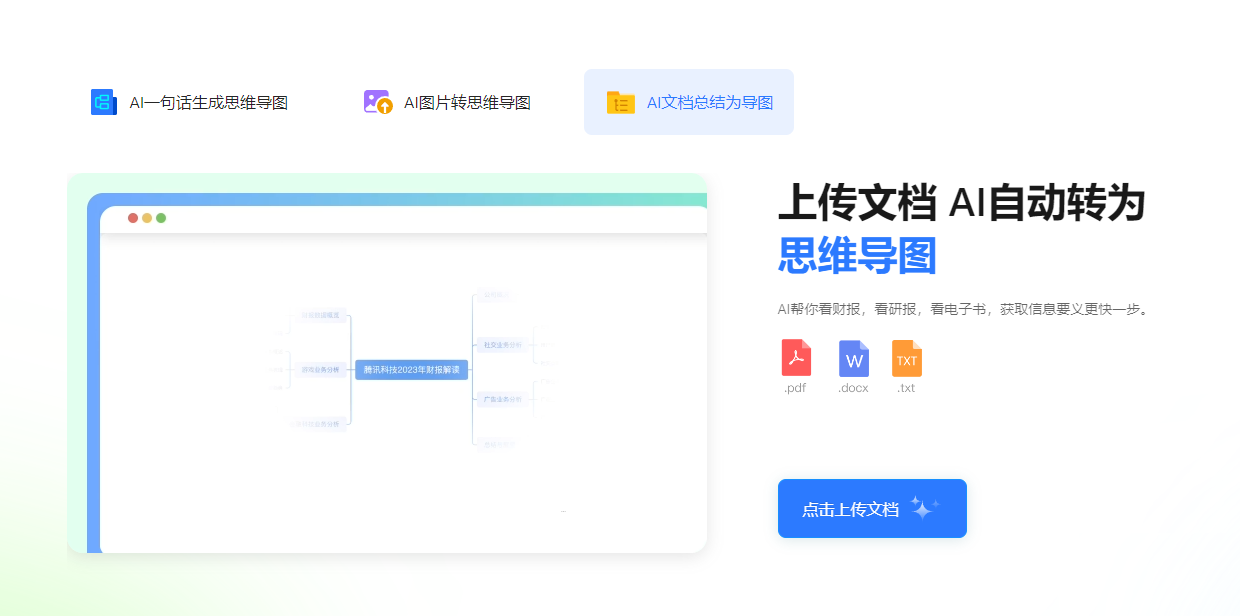1240x616 pixels.
Task: Click the yellow folder icon beside AI文档总结为导图
Action: [x=620, y=102]
